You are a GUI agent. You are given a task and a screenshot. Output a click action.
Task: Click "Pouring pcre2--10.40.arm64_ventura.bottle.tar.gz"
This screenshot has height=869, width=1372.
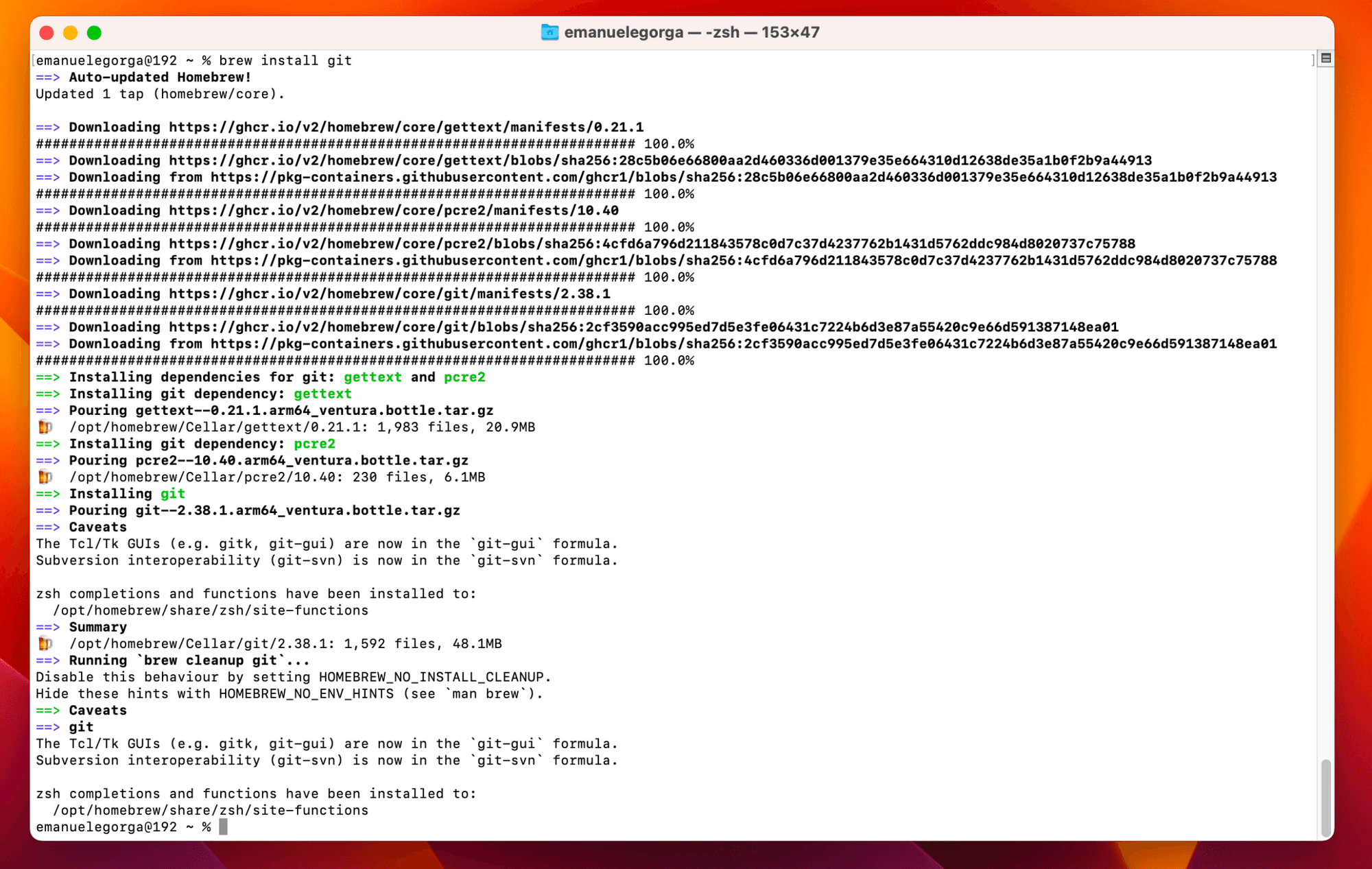click(269, 461)
